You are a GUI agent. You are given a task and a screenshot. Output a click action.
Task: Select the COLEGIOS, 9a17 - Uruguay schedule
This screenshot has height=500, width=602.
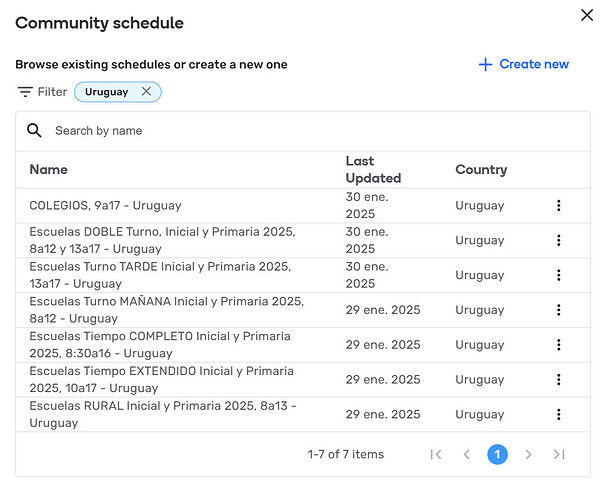(x=105, y=206)
